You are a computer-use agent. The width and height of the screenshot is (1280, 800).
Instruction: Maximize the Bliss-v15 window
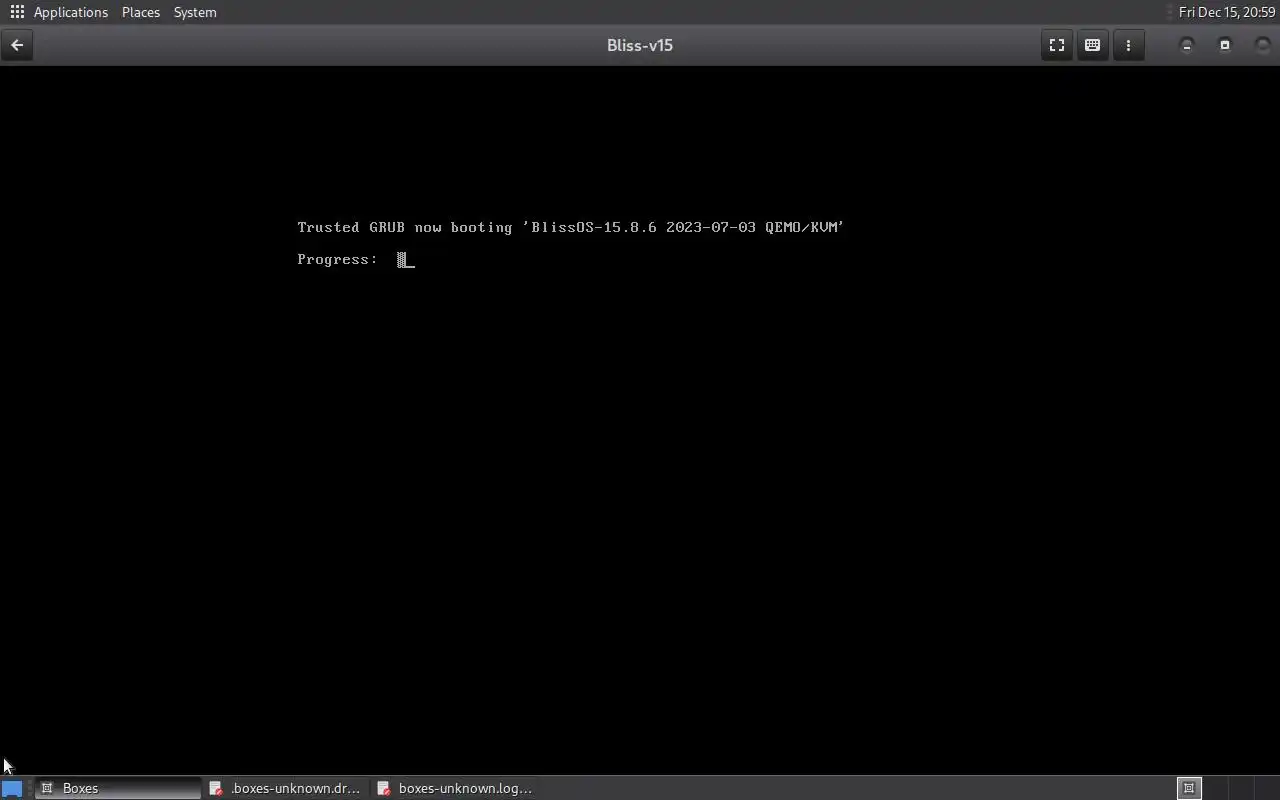(x=1225, y=45)
